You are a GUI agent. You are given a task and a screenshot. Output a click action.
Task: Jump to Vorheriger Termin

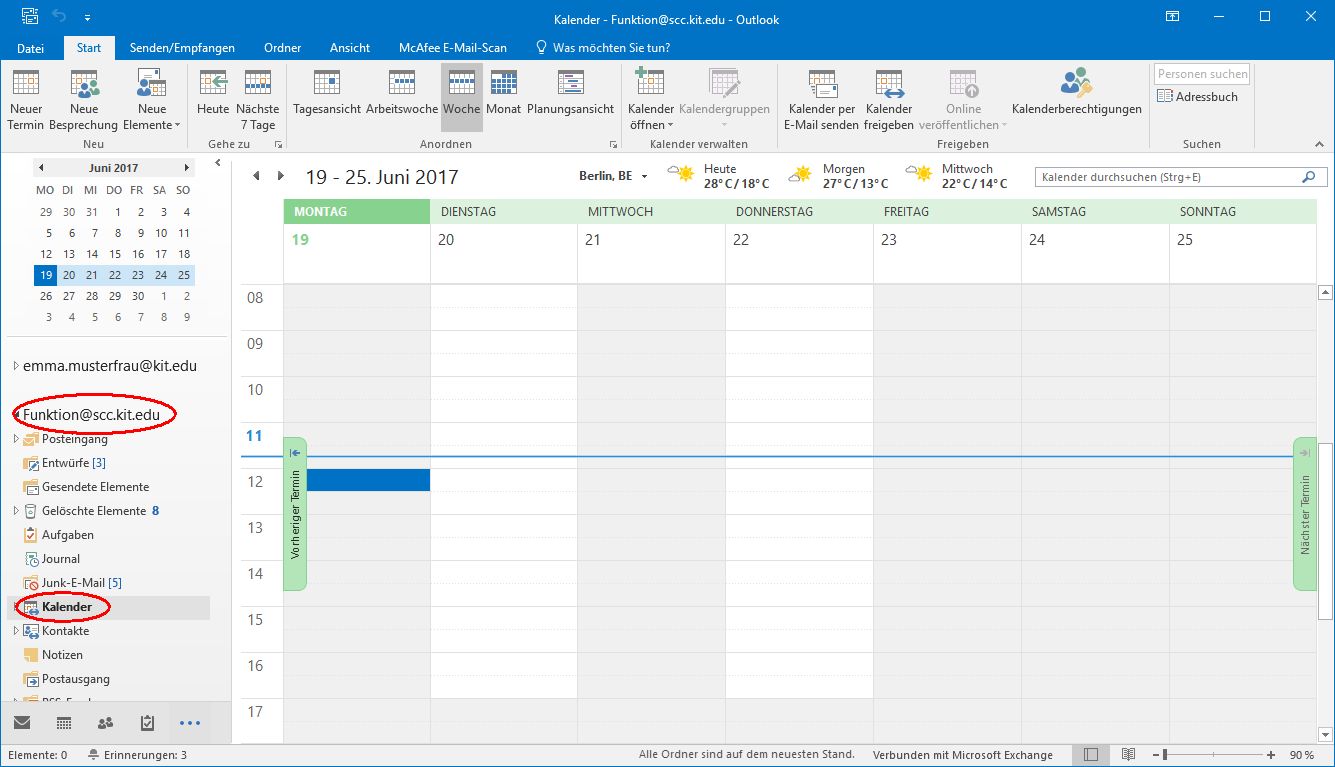(x=295, y=513)
